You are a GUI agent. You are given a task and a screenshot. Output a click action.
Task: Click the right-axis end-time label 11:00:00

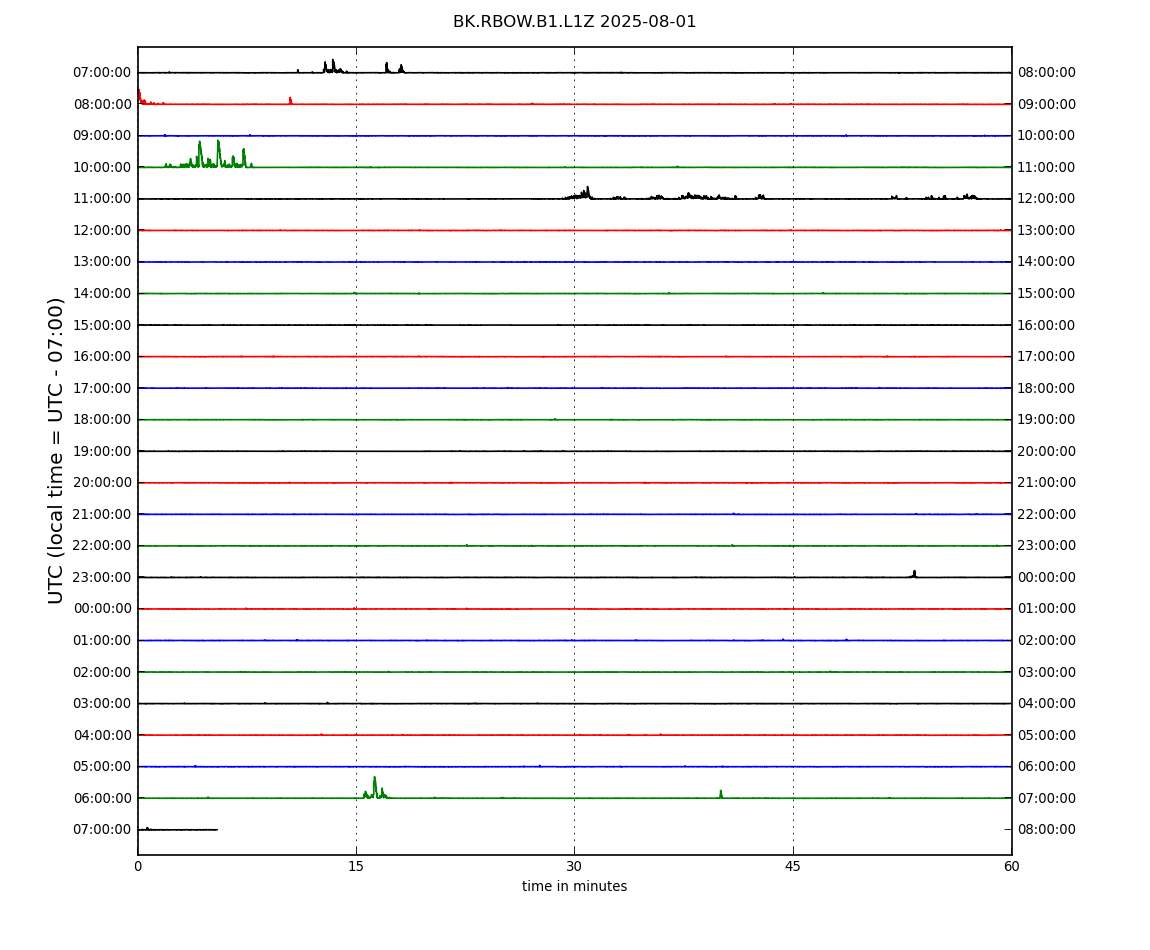(1047, 167)
